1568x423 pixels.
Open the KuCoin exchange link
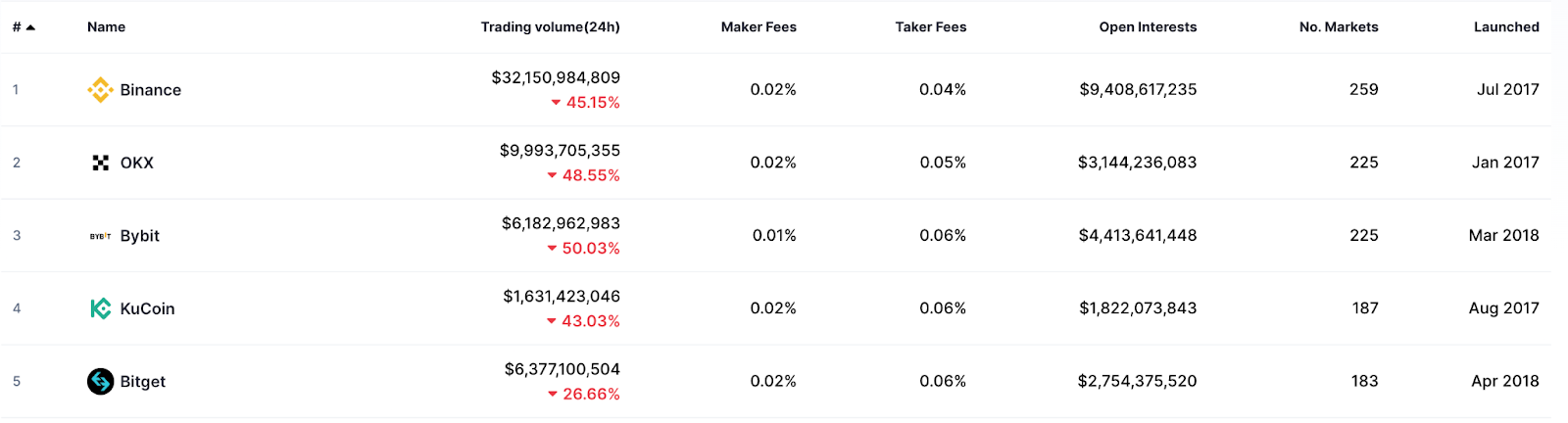click(147, 308)
